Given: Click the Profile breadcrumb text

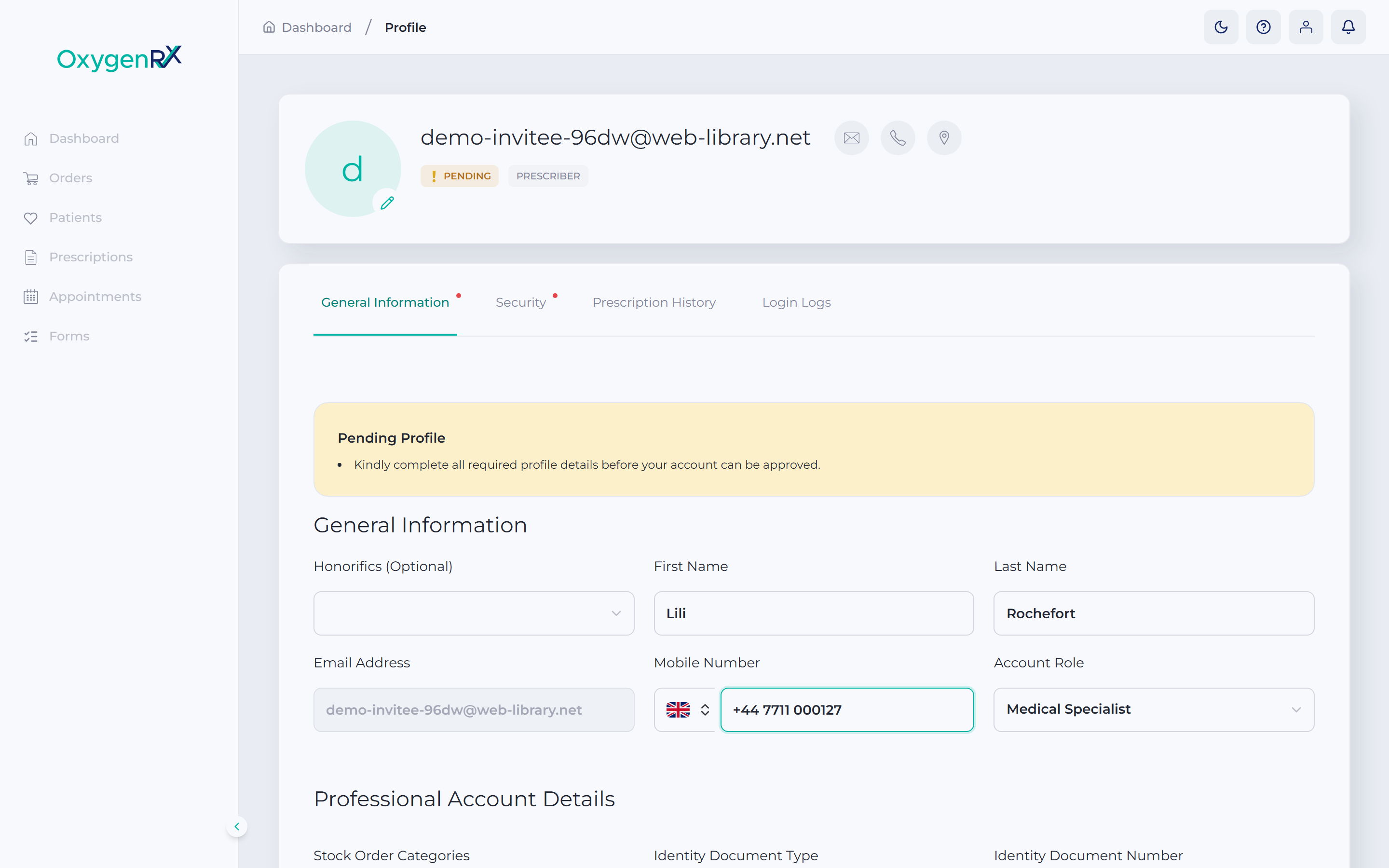Looking at the screenshot, I should (x=405, y=27).
